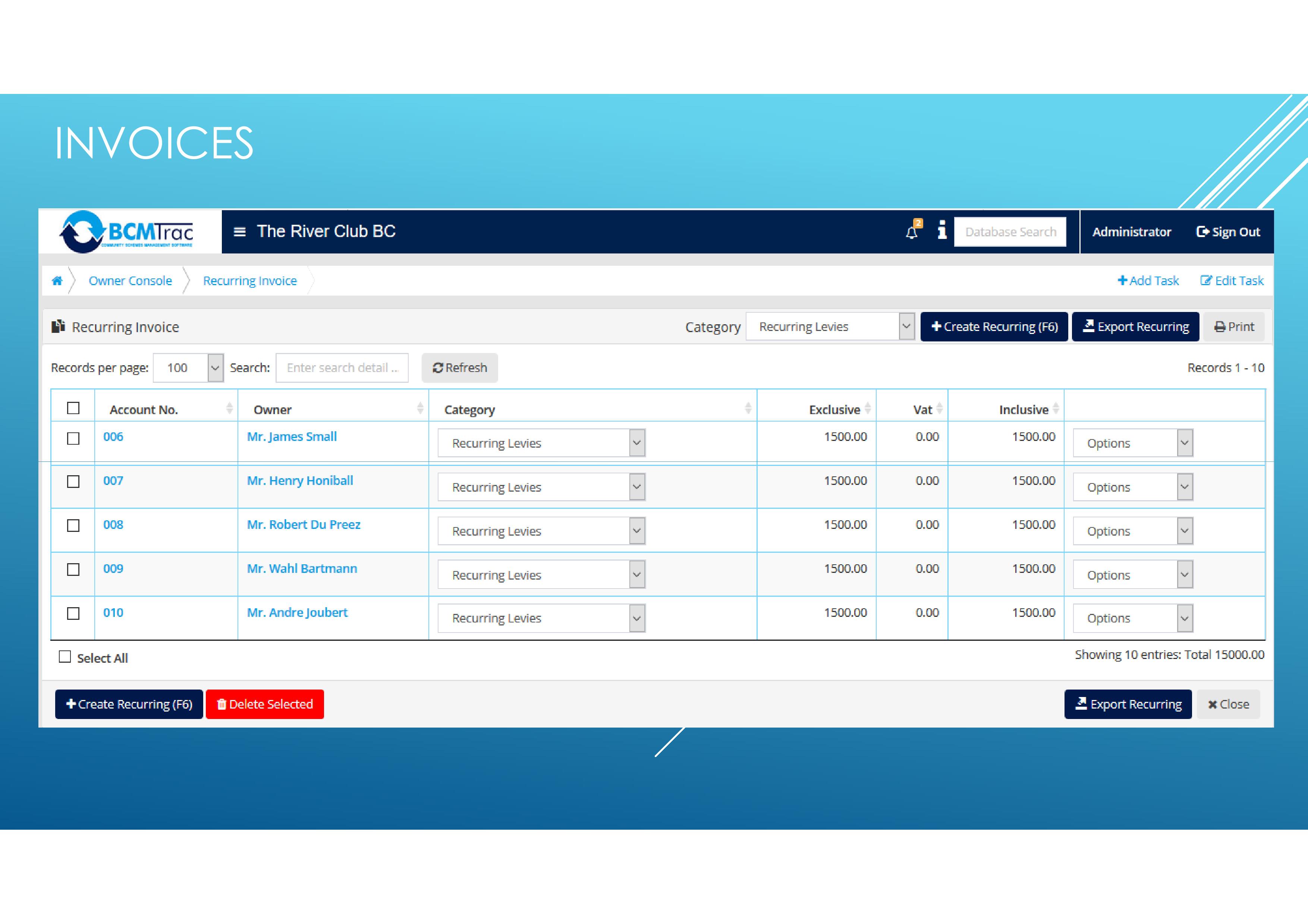Open category dropdown for Mr. Robert Du Preez

pyautogui.click(x=541, y=531)
